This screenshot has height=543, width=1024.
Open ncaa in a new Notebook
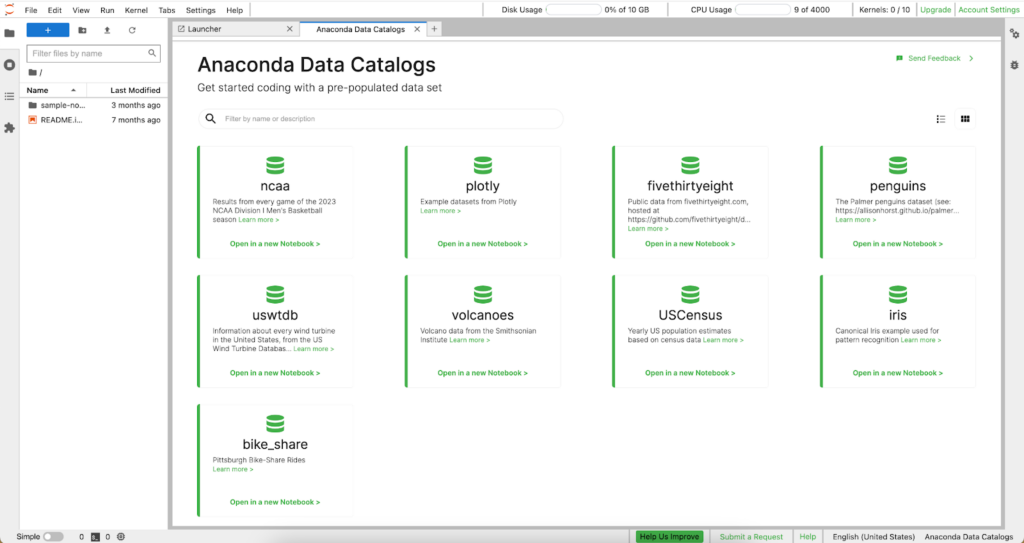(275, 244)
